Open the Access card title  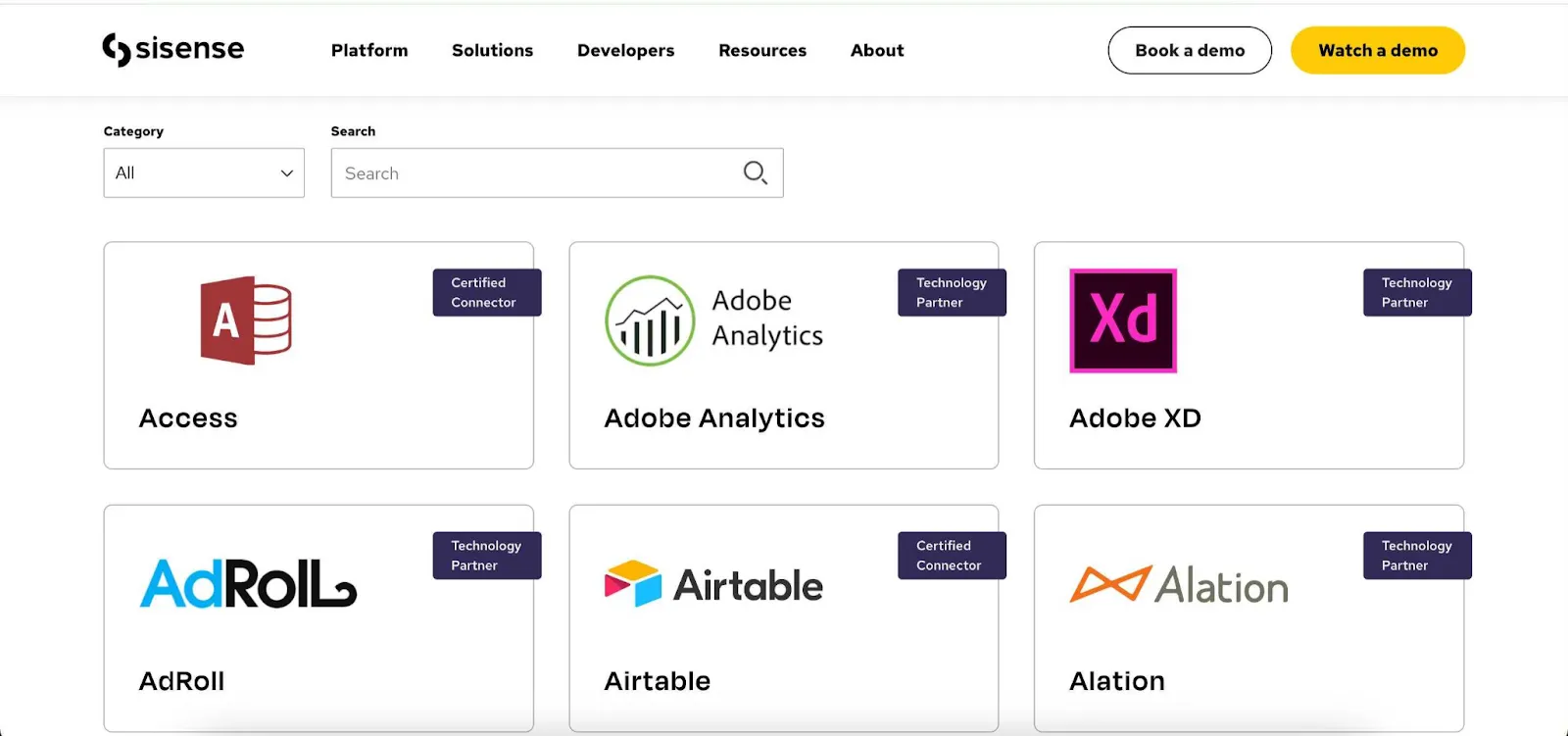tap(188, 418)
